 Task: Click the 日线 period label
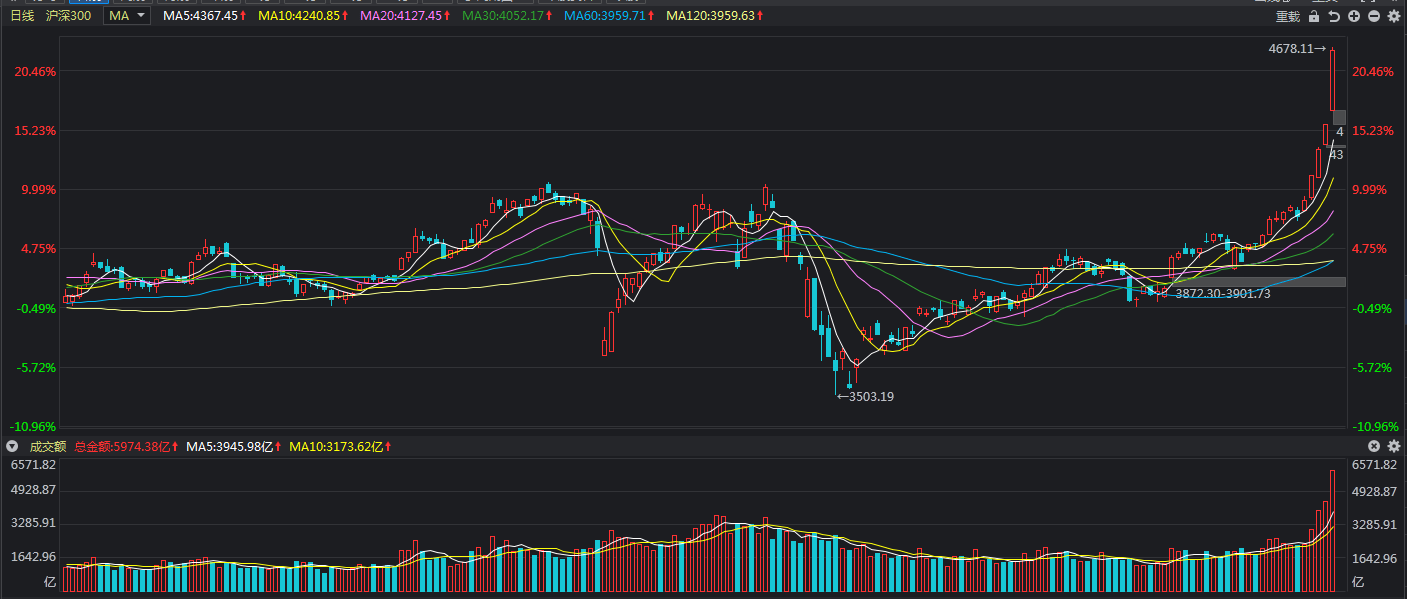point(22,16)
